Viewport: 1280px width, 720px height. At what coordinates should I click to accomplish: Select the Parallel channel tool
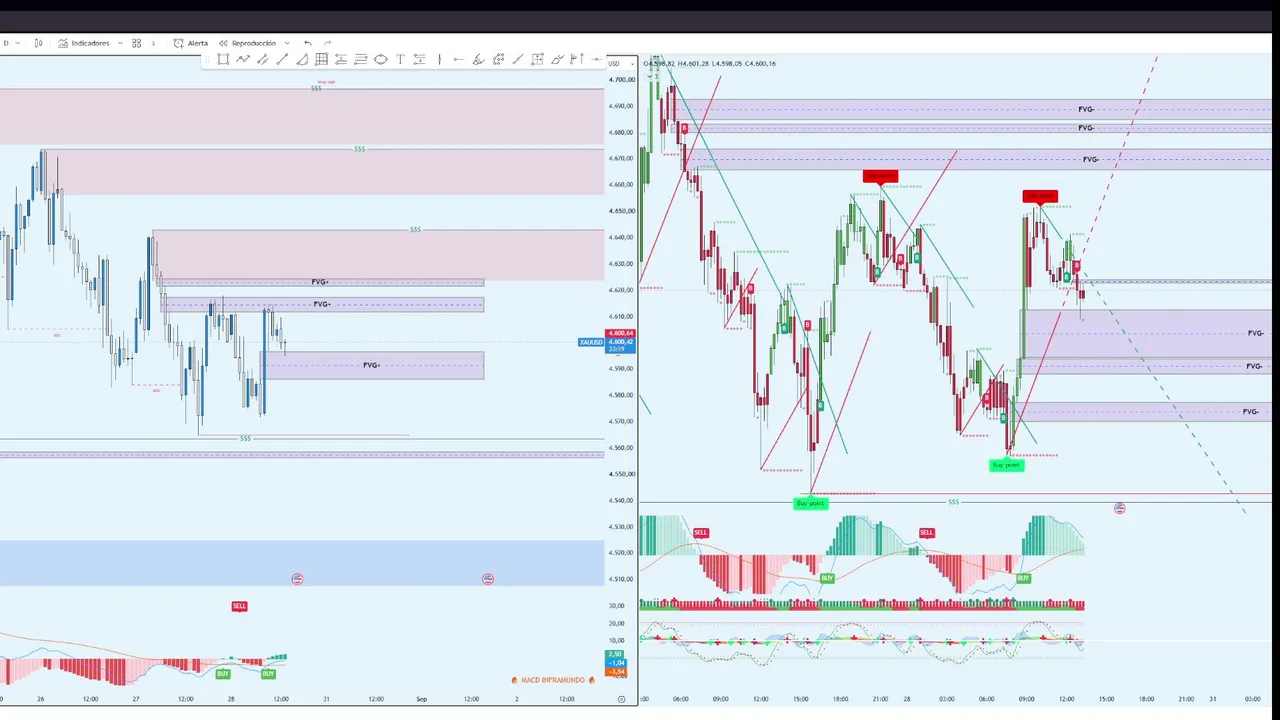click(x=262, y=59)
